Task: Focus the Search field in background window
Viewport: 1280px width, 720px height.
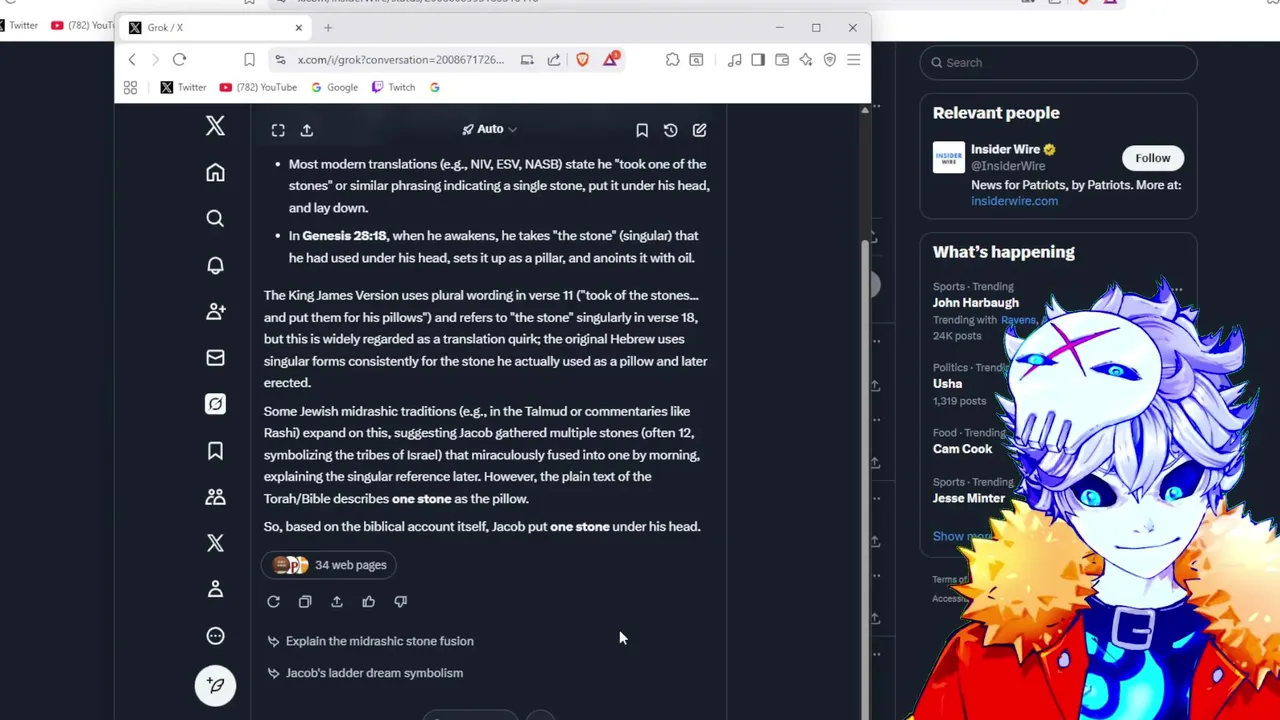Action: tap(1058, 63)
